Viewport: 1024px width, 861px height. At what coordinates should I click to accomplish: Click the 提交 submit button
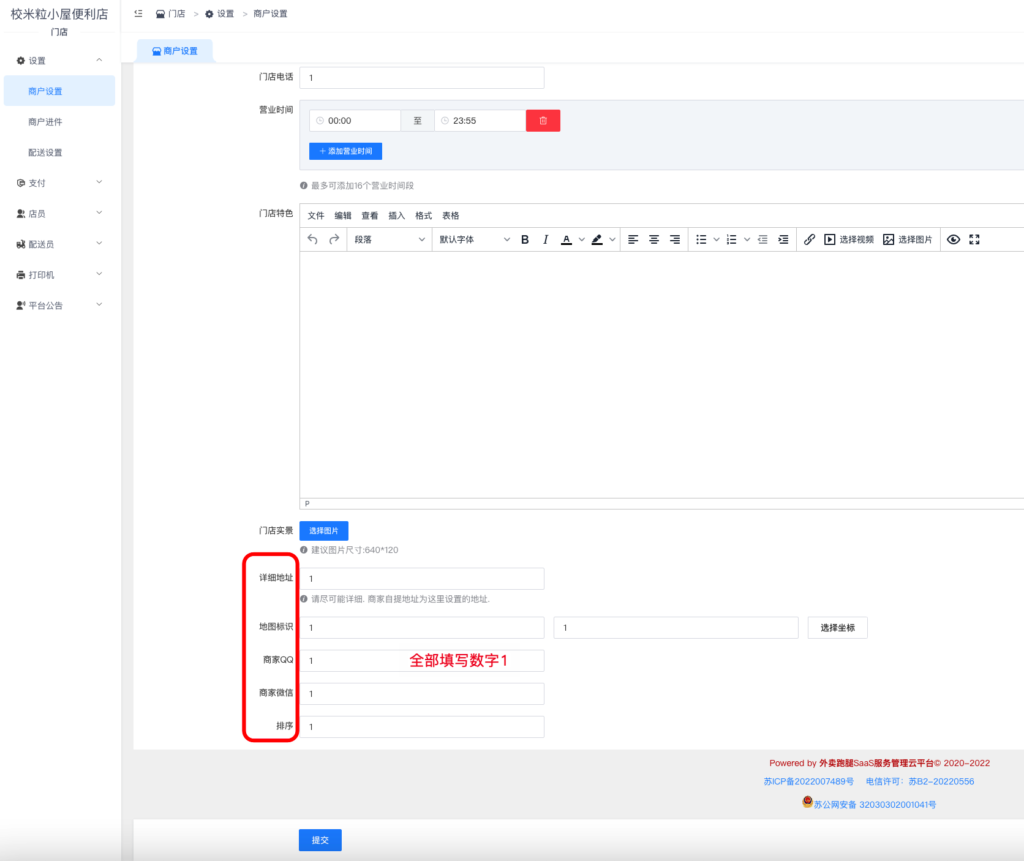[319, 840]
